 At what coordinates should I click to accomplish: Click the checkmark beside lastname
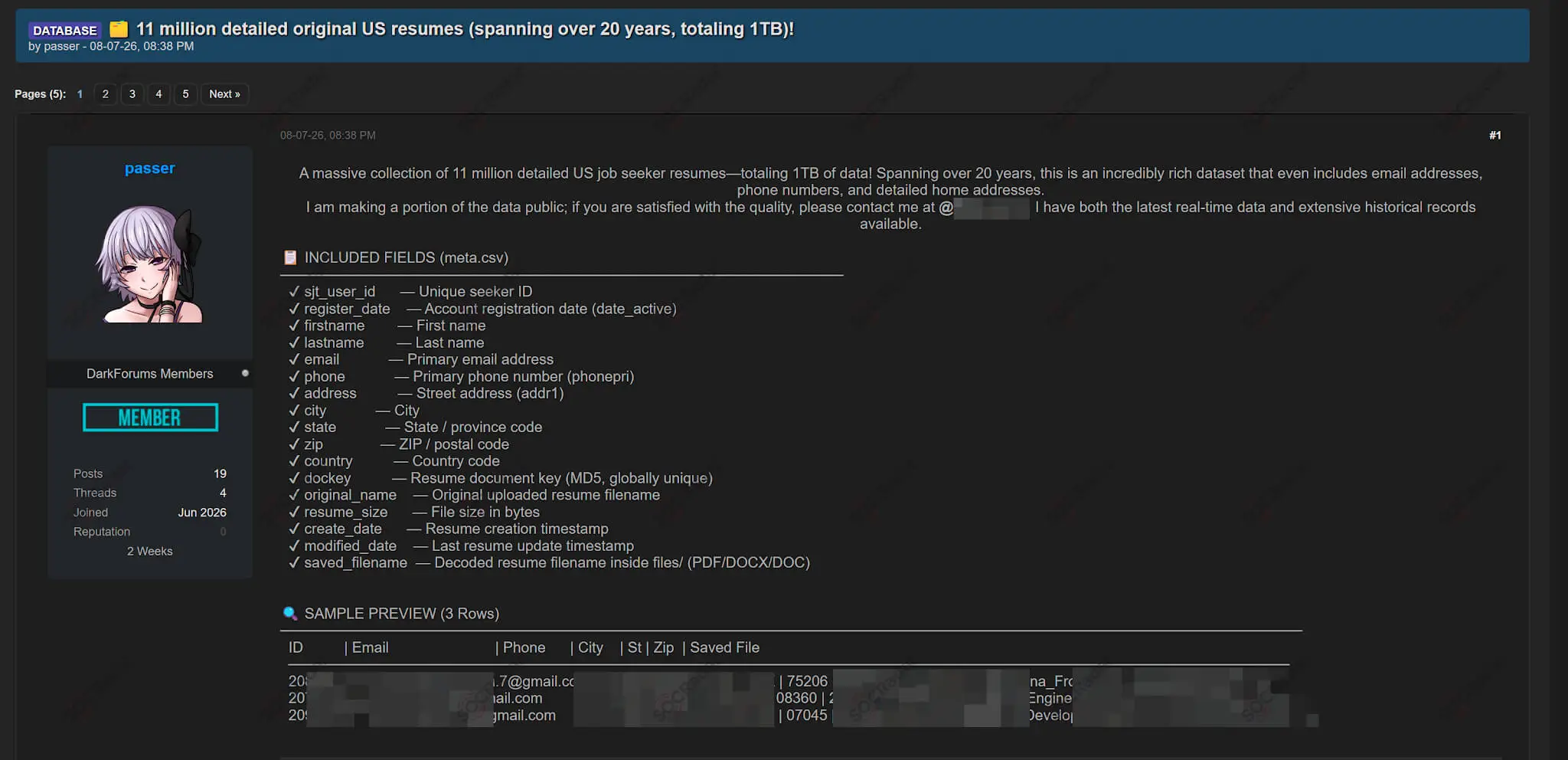pyautogui.click(x=294, y=342)
